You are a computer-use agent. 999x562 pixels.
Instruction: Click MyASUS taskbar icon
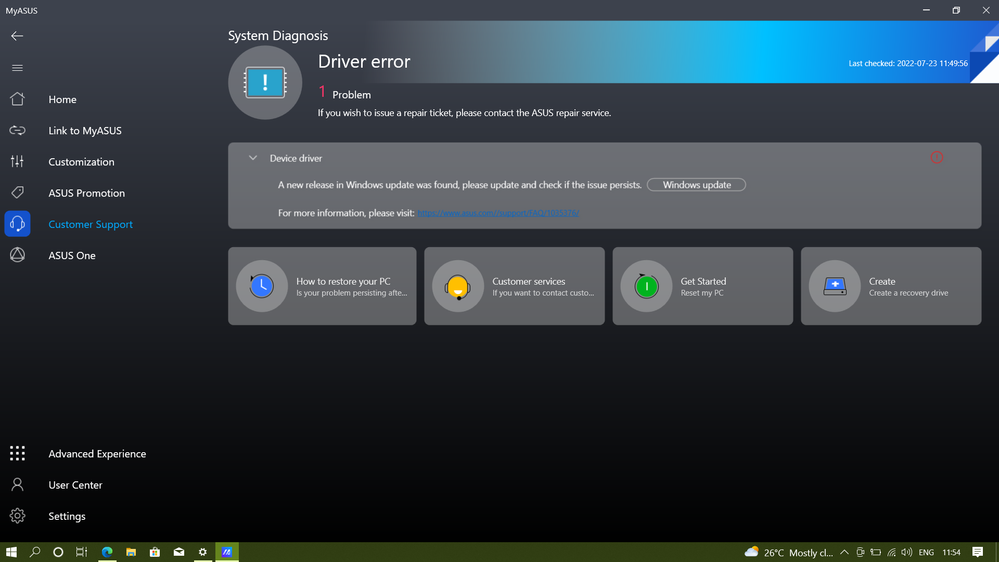[227, 552]
